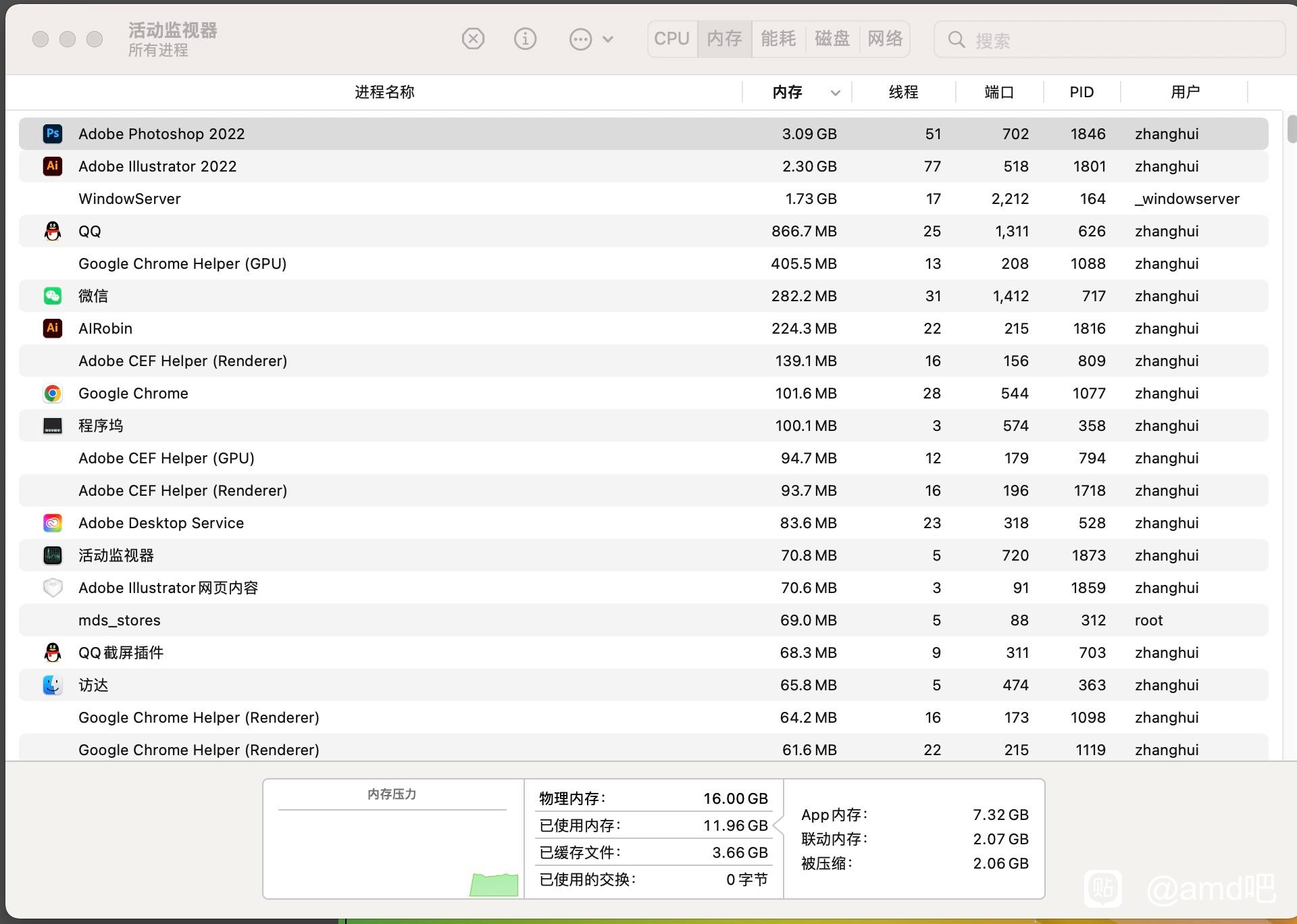Click the WeChat icon next to 微信

(53, 296)
